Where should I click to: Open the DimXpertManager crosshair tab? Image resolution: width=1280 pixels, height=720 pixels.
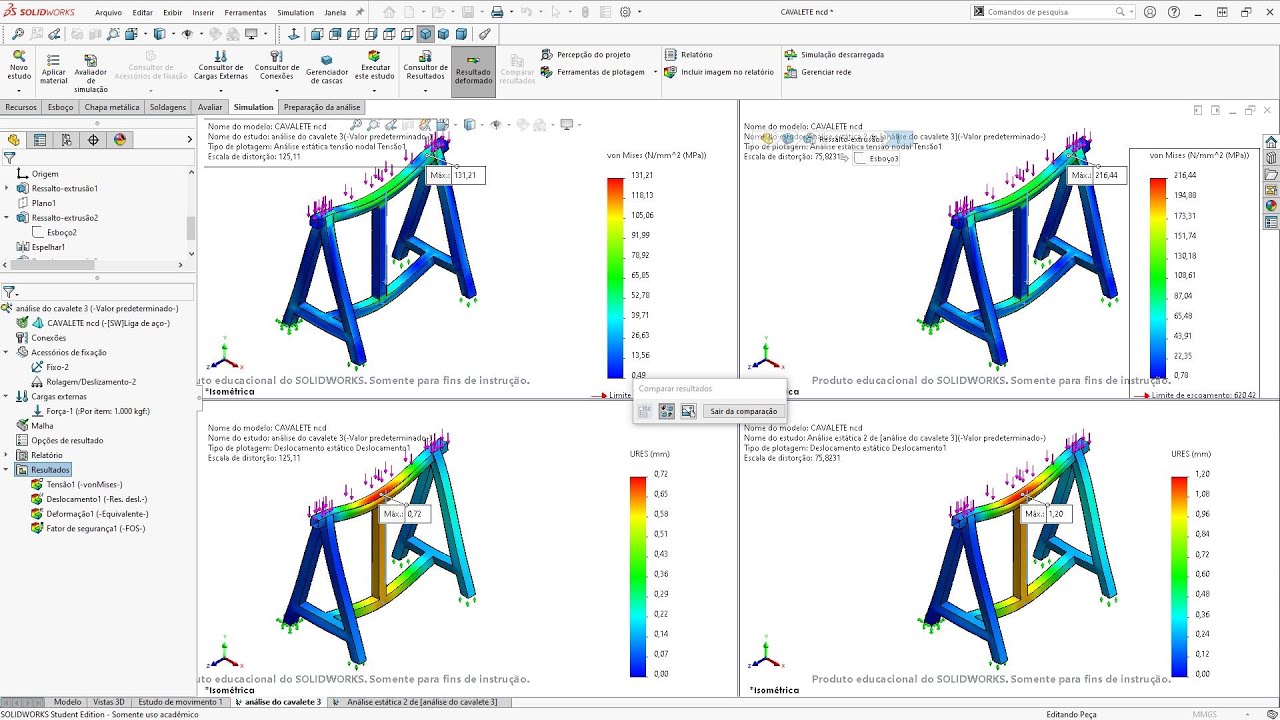(x=94, y=140)
